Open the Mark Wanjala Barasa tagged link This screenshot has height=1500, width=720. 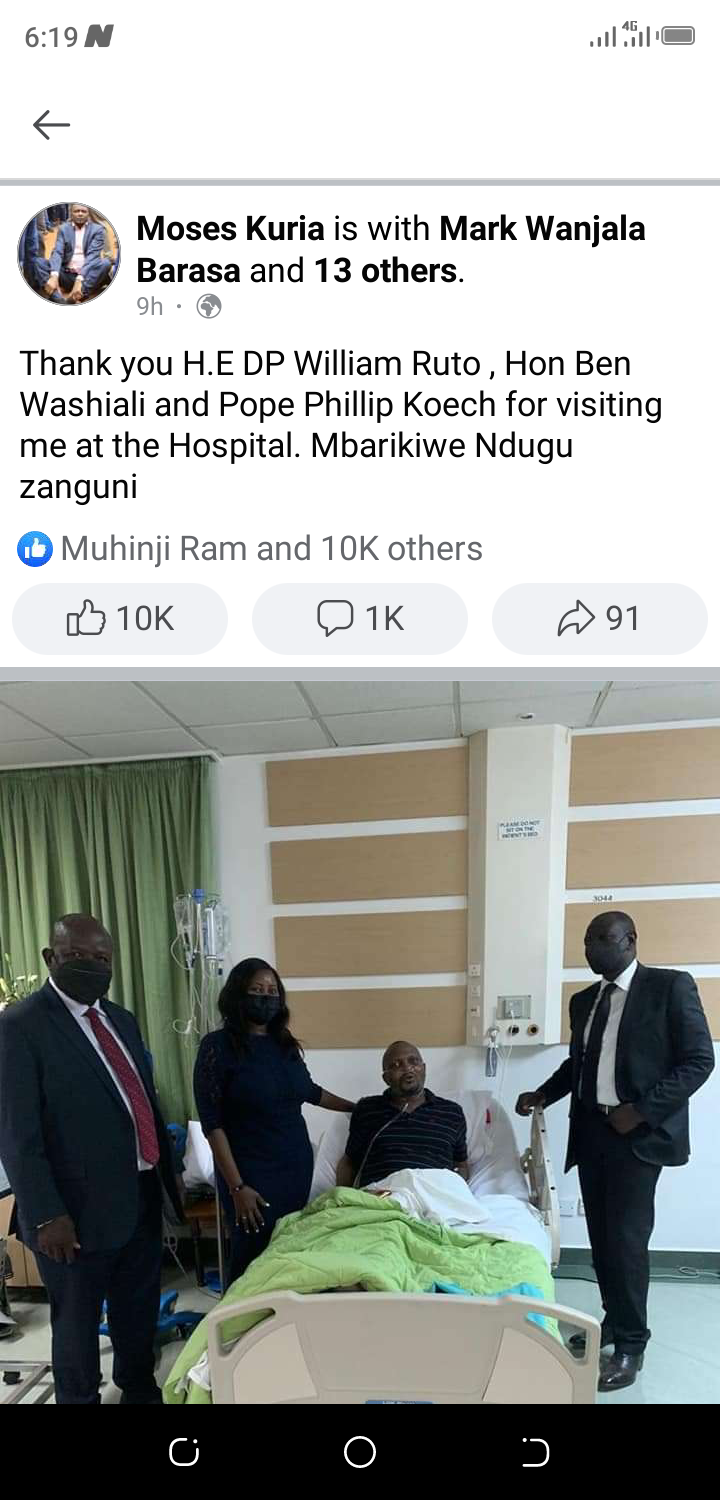click(391, 249)
